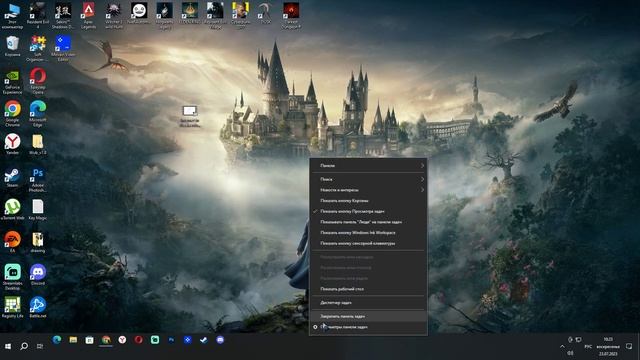Choose Показать рабочий стол from context menu
Screen dimensions: 640x360
click(x=368, y=289)
